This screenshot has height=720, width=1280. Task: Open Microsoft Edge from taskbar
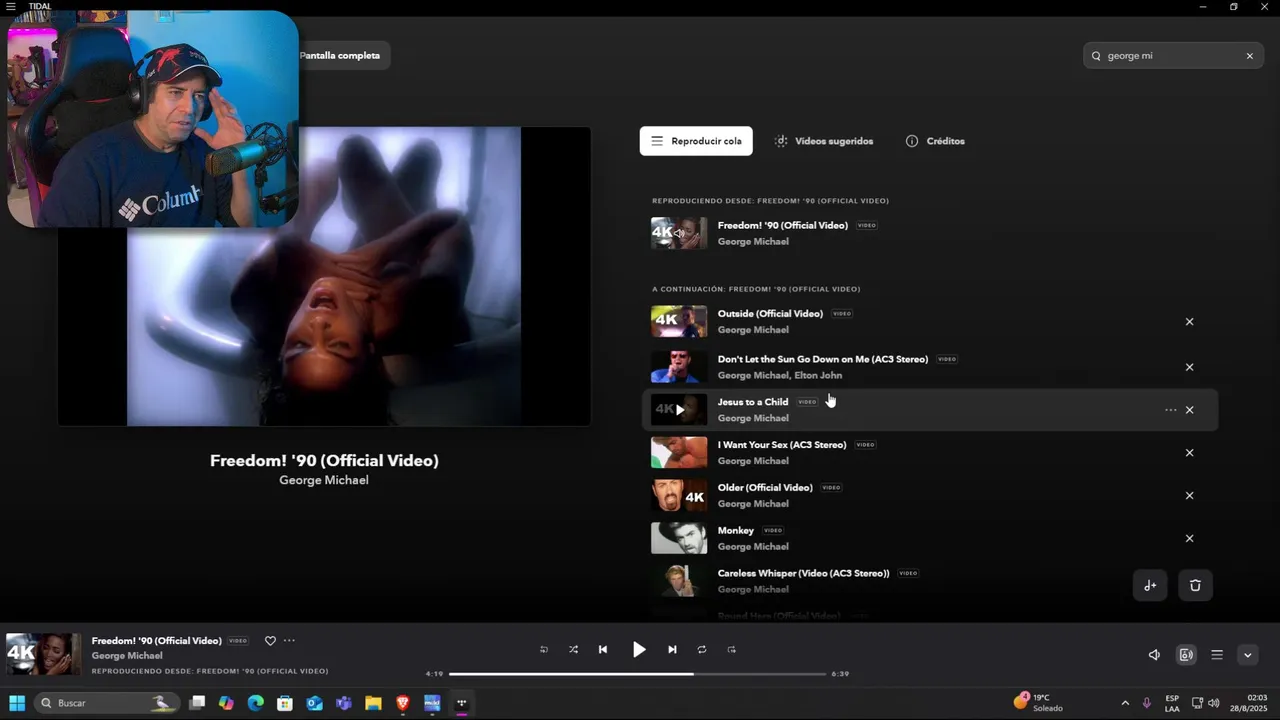click(255, 703)
